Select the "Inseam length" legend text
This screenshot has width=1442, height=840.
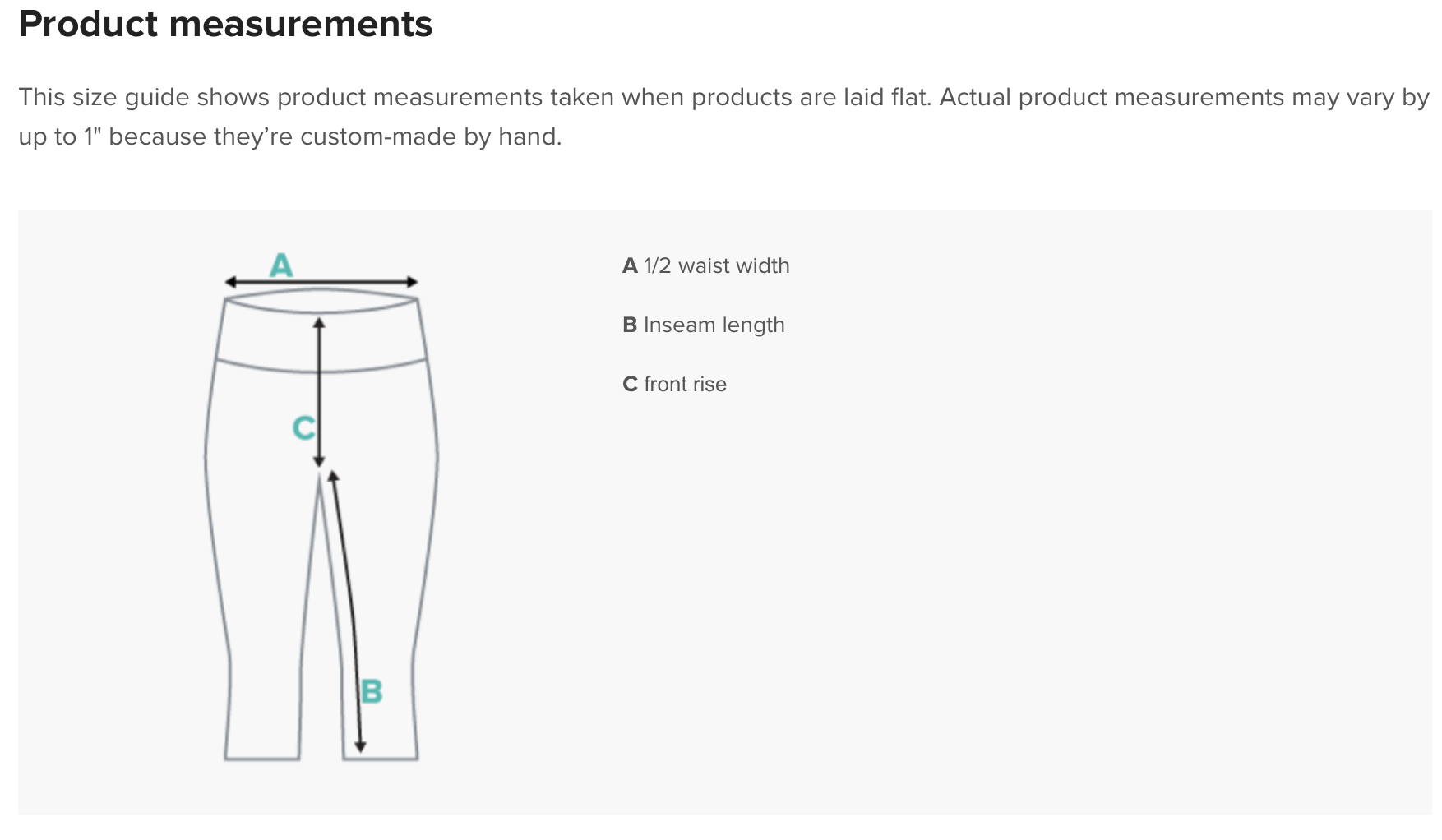coord(714,325)
